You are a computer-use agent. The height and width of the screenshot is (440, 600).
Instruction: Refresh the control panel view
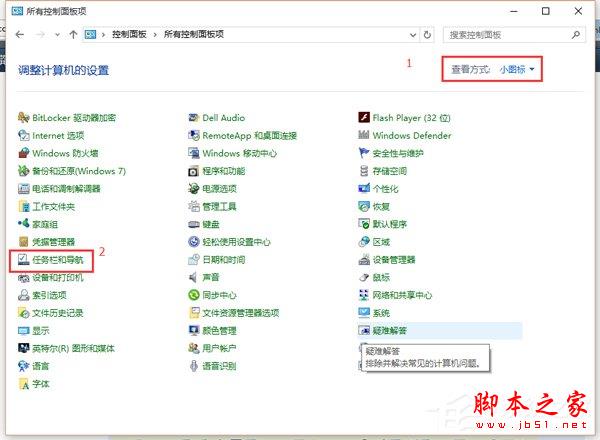427,35
